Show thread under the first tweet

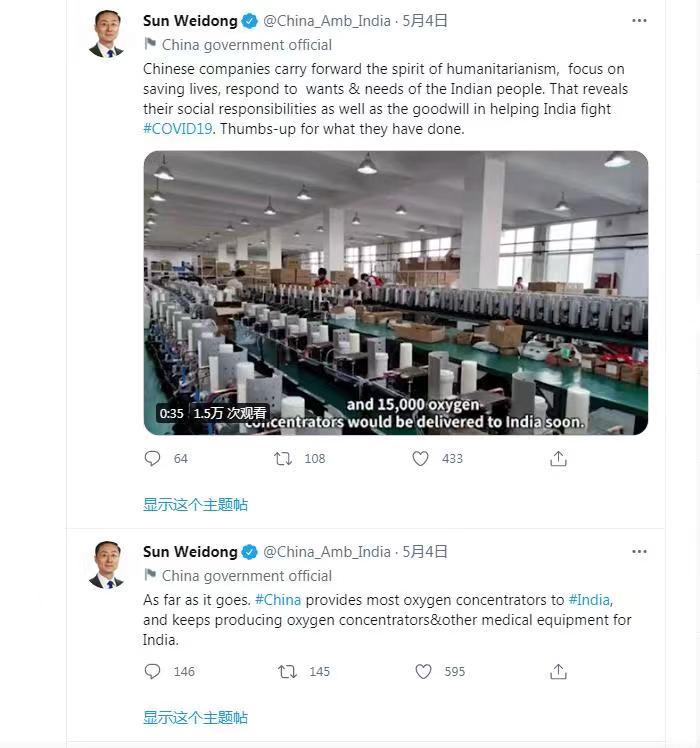195,504
